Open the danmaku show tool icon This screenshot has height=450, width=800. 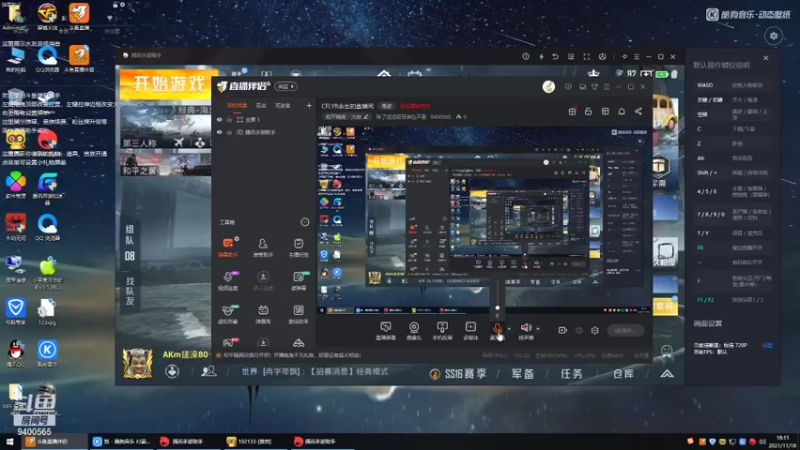click(263, 314)
